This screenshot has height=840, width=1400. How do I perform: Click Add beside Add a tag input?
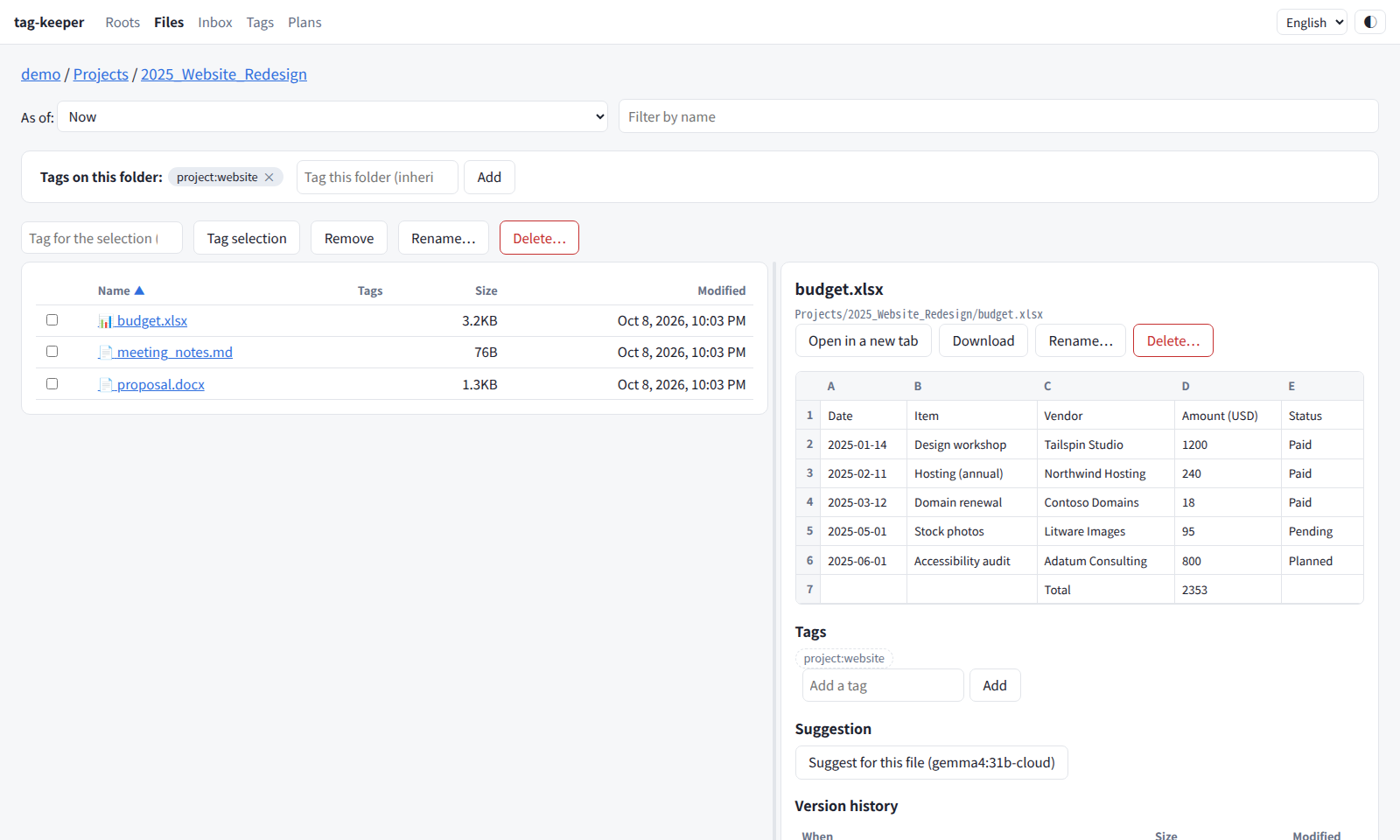pyautogui.click(x=995, y=685)
